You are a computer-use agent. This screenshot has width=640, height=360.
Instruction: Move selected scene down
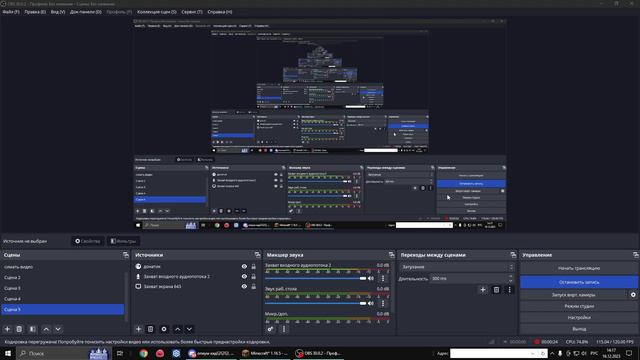tap(58, 329)
